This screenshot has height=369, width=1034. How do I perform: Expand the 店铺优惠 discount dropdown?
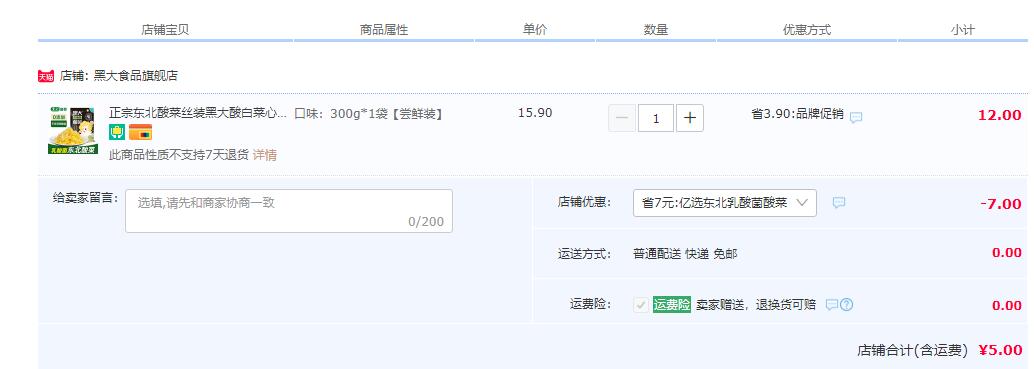click(725, 203)
